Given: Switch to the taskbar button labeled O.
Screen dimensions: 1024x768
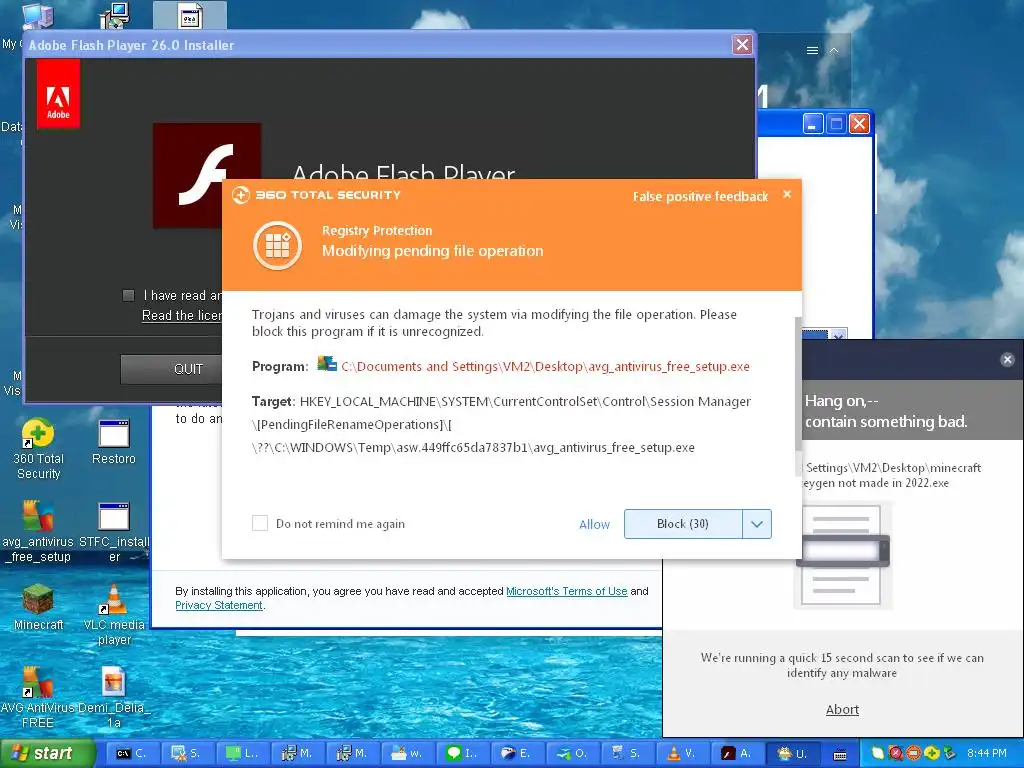Looking at the screenshot, I should click(x=571, y=753).
